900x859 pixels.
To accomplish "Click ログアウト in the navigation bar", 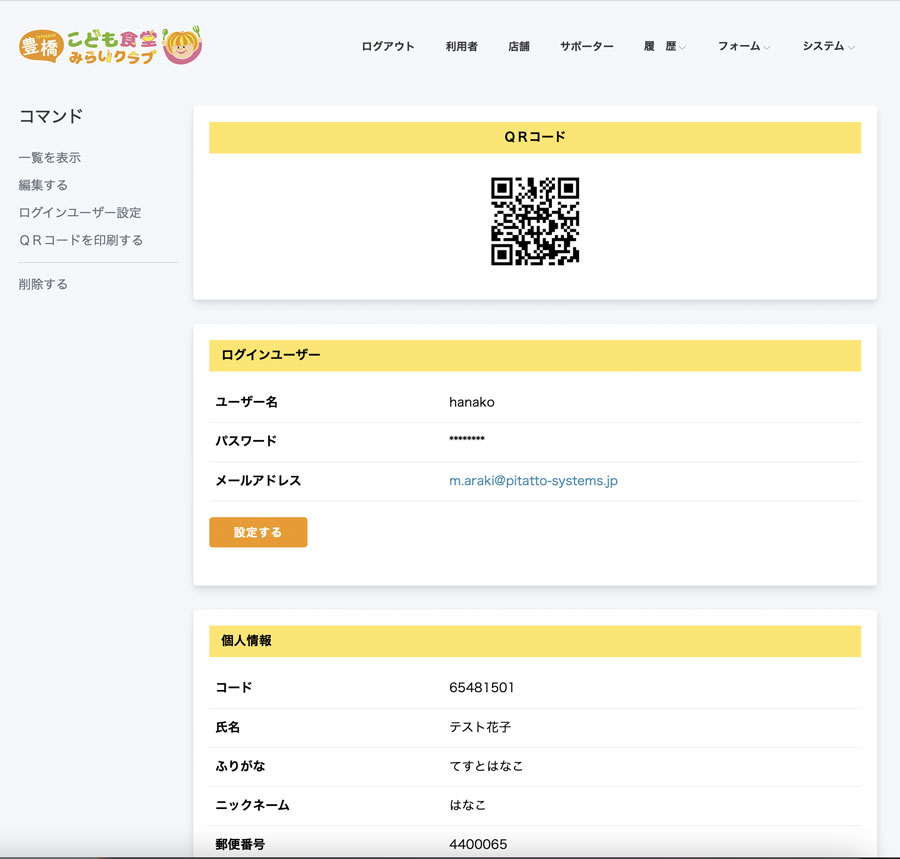I will tap(388, 46).
